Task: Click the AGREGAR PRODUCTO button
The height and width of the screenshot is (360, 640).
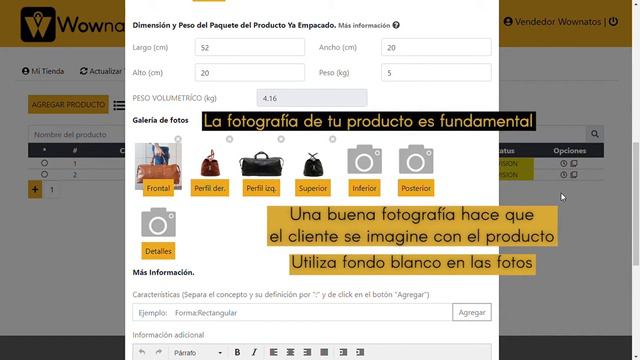Action: (68, 104)
